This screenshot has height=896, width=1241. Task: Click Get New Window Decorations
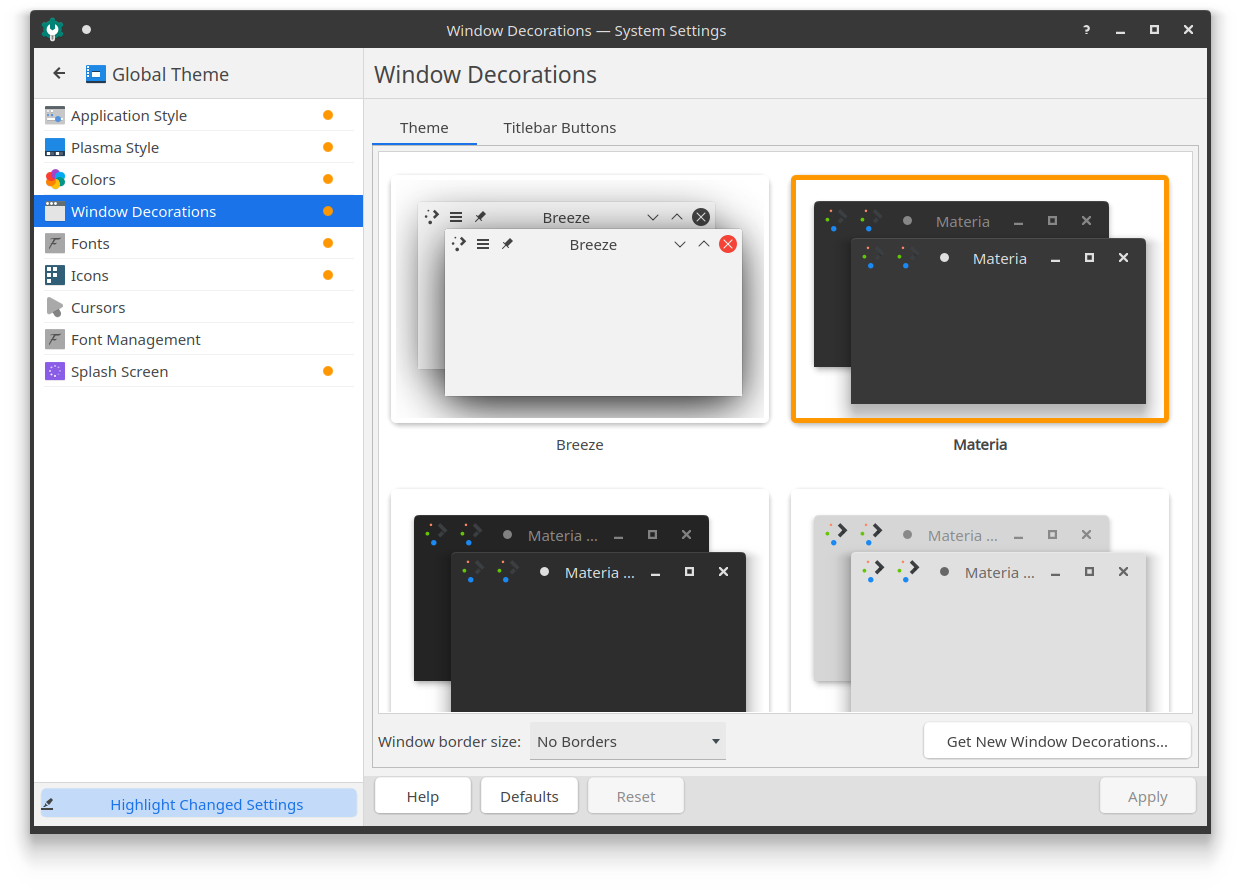(x=1057, y=740)
